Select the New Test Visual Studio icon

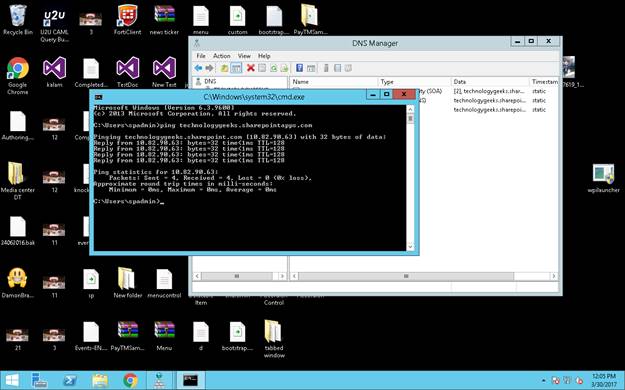click(x=164, y=72)
